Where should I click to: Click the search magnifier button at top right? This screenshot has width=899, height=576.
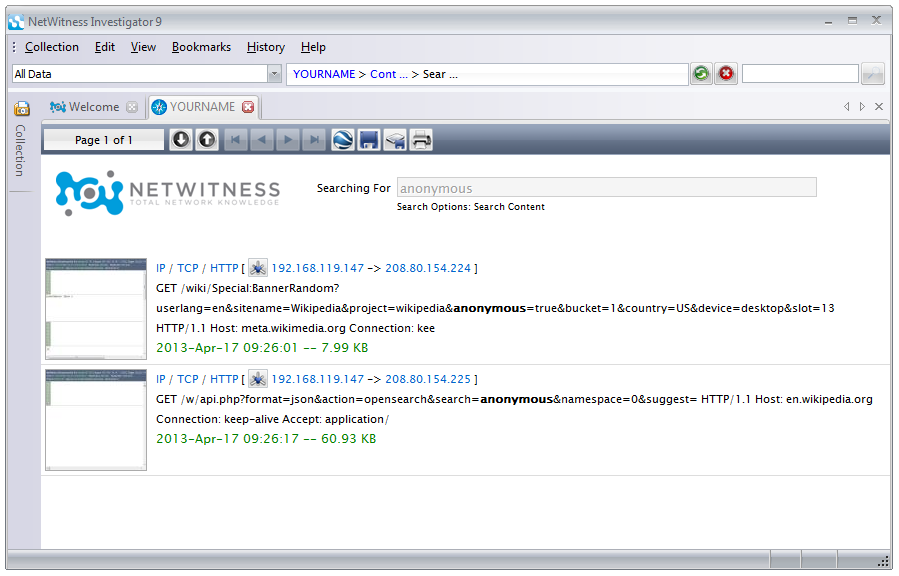click(x=873, y=74)
